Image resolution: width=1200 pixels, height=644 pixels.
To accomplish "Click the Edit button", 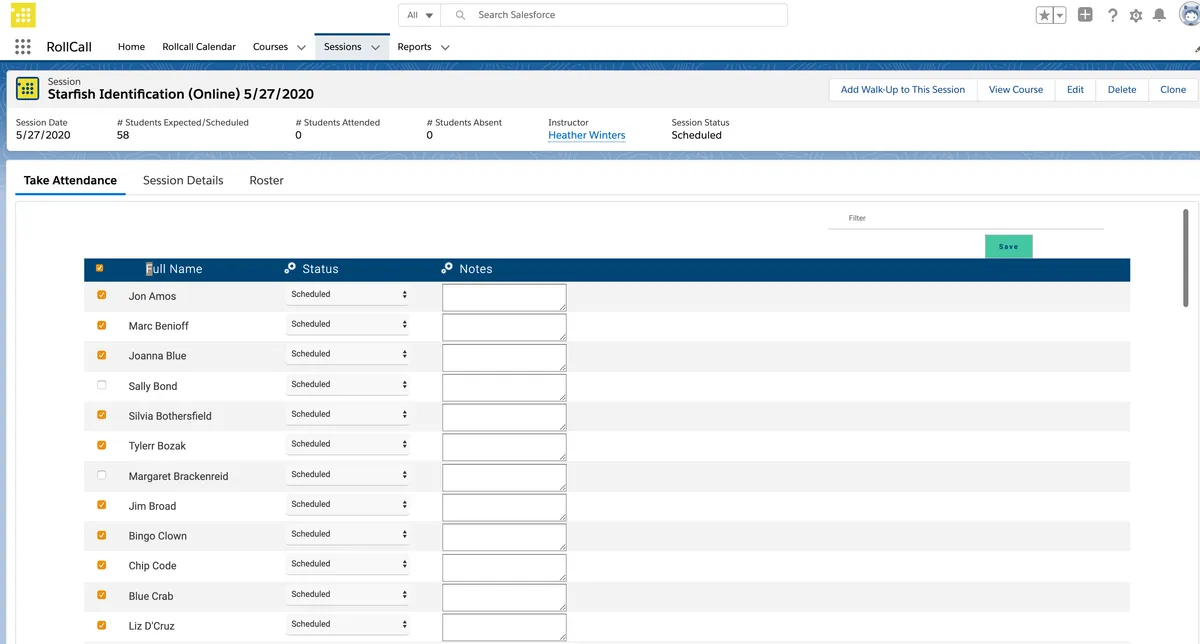I will click(1075, 90).
